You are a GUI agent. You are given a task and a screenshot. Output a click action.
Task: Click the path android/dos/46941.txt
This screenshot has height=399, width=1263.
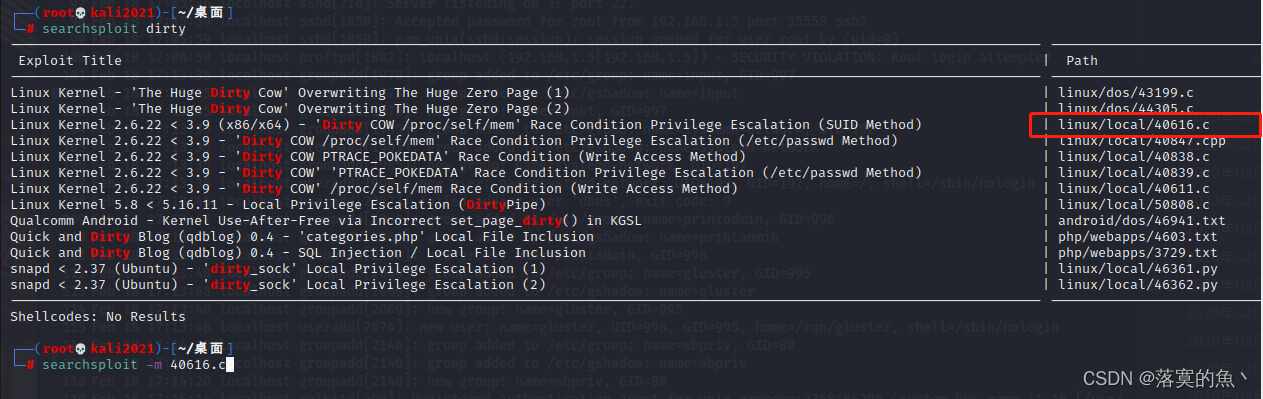point(1141,221)
